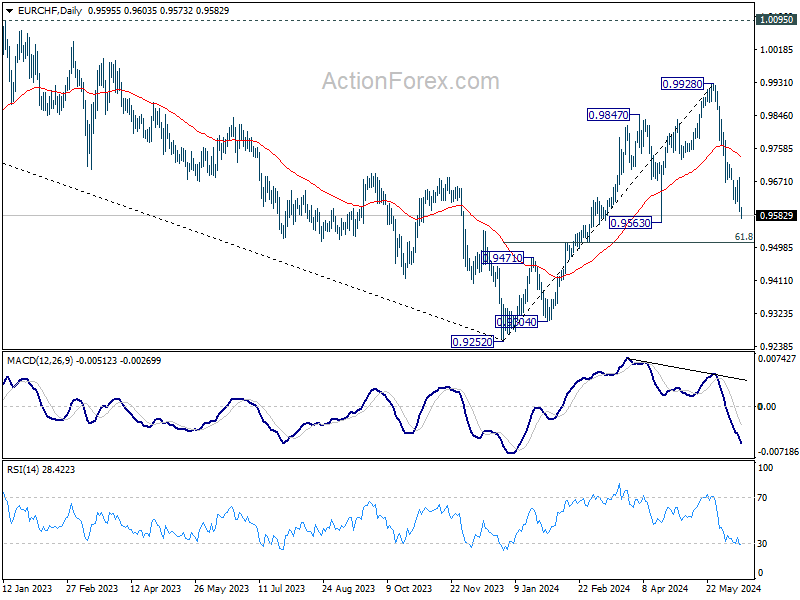Screen dimensions: 800x600
Task: Click the 26 May 2023 date label
Action: point(221,588)
